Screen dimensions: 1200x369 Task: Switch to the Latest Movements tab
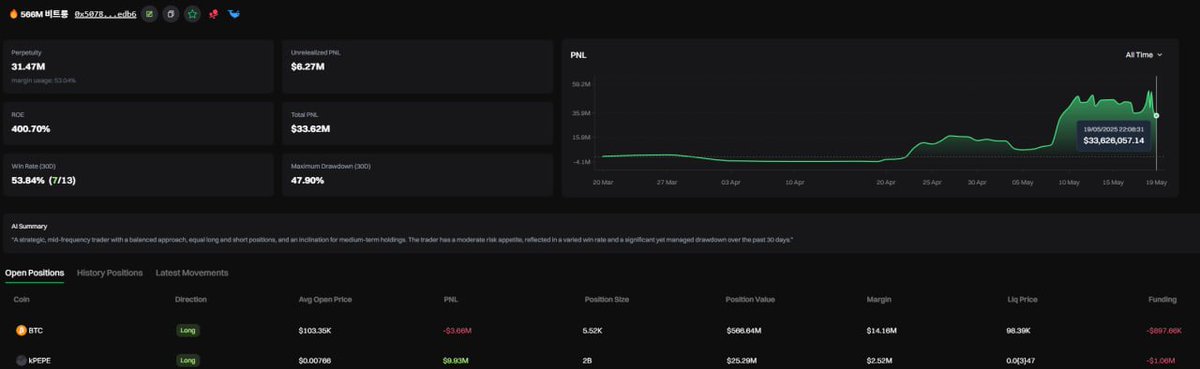point(192,272)
